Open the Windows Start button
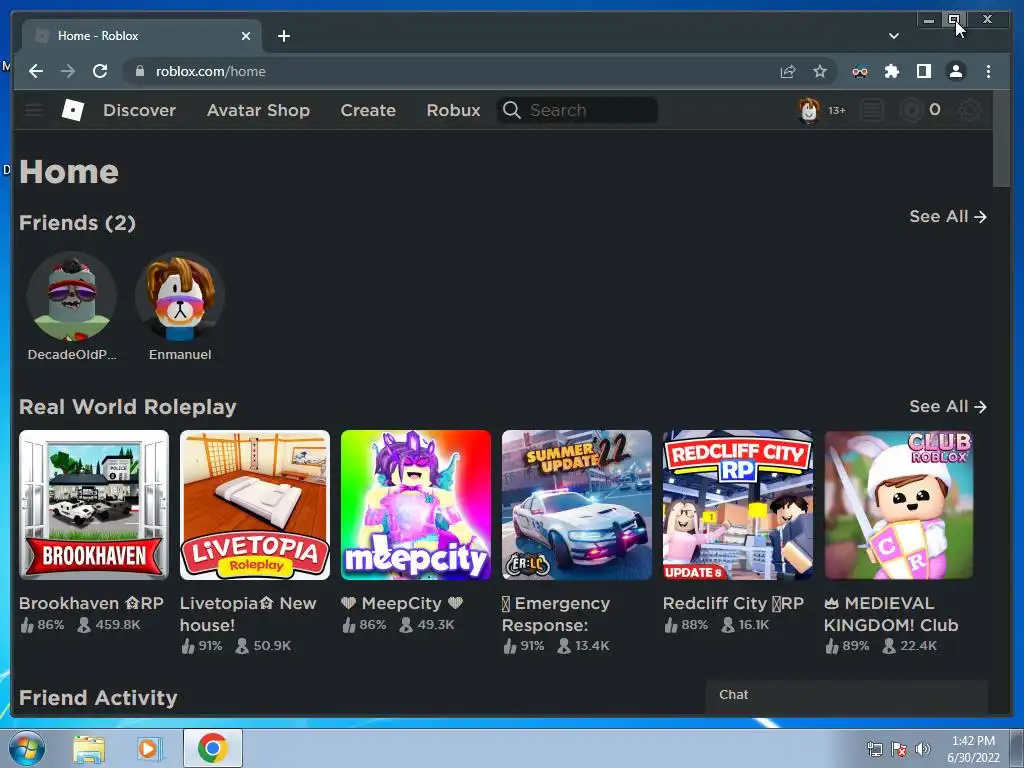Image resolution: width=1024 pixels, height=768 pixels. click(27, 748)
